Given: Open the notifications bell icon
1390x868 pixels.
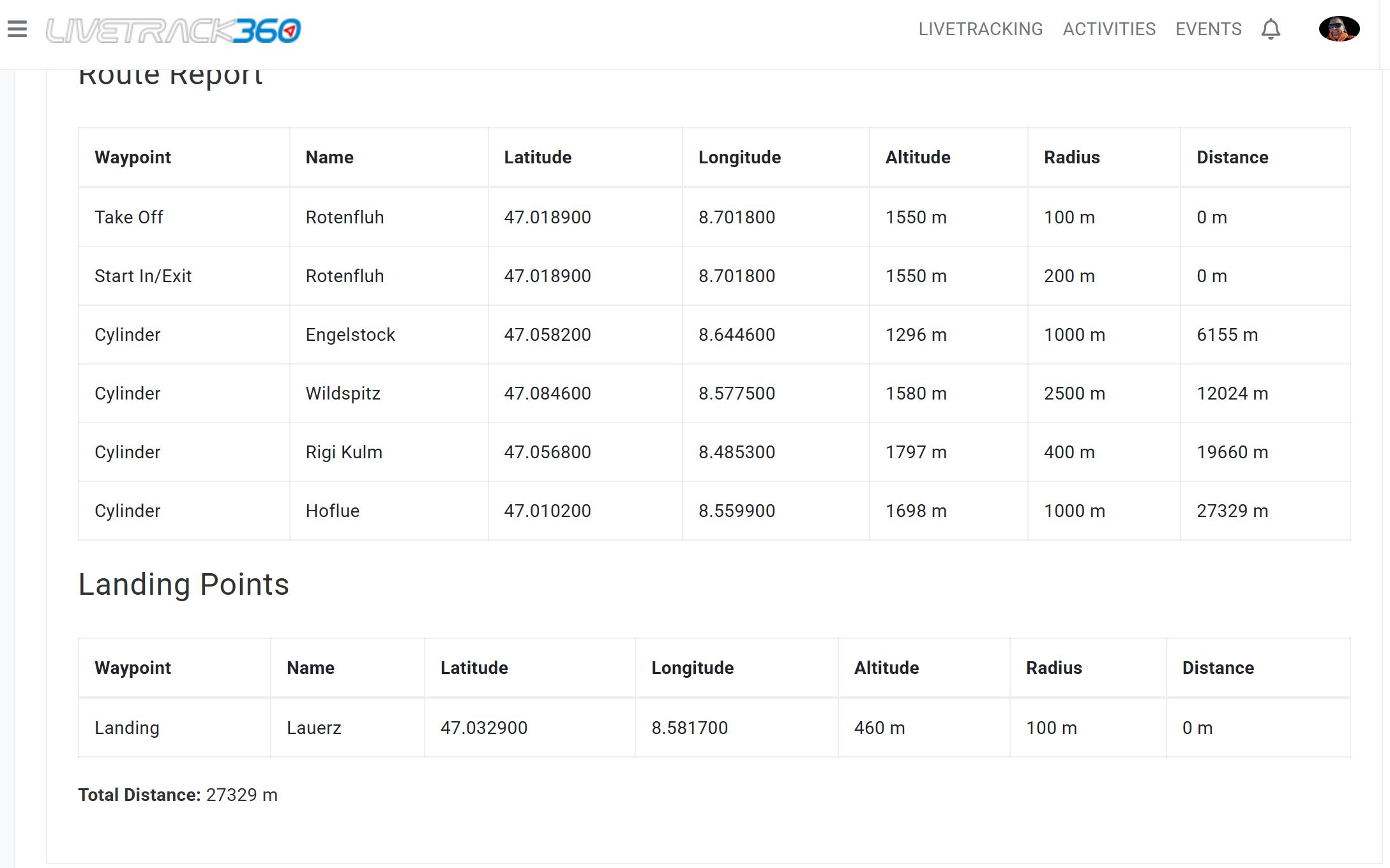Looking at the screenshot, I should [1271, 29].
